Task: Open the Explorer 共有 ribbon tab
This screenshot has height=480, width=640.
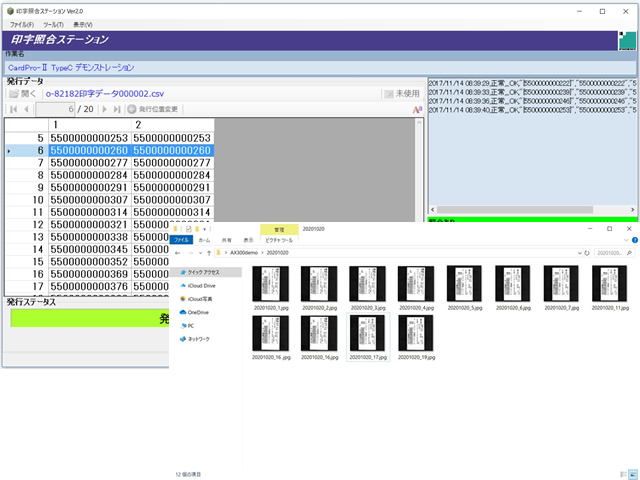Action: (x=227, y=240)
